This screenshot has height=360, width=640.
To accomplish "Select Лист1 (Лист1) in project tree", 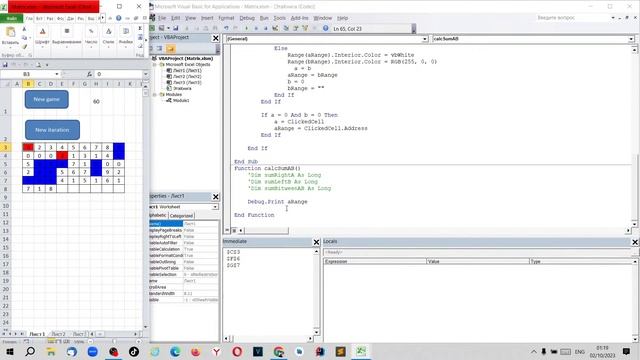I will [x=187, y=70].
